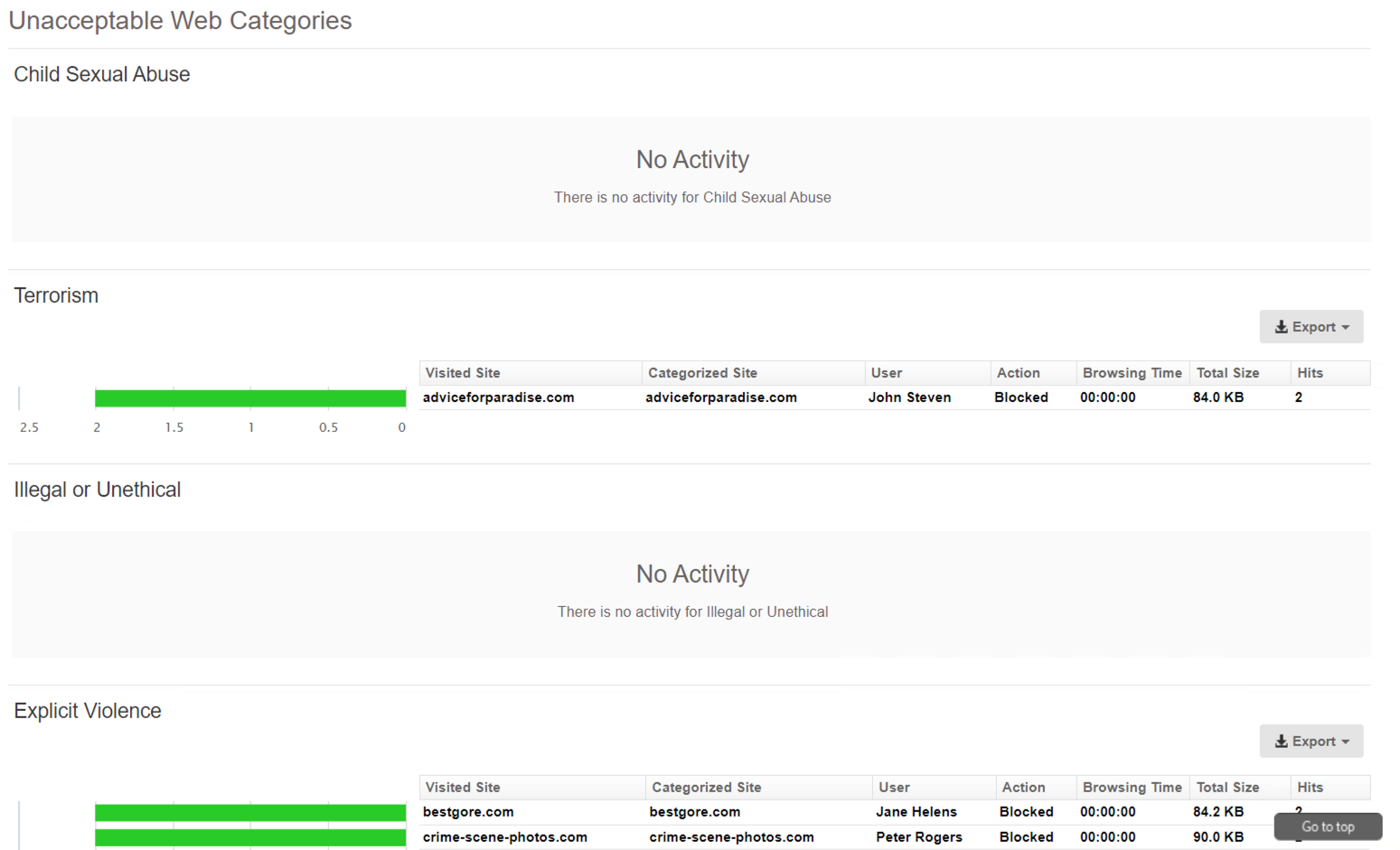Sort the Terrorism table by the Hits column

(x=1311, y=372)
